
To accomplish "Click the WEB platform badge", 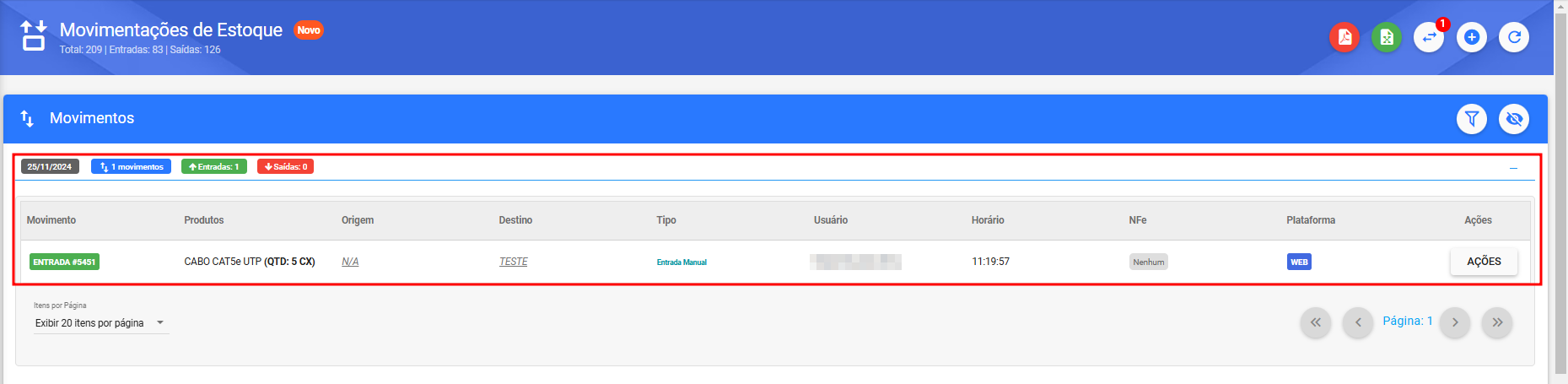I will (x=1299, y=262).
